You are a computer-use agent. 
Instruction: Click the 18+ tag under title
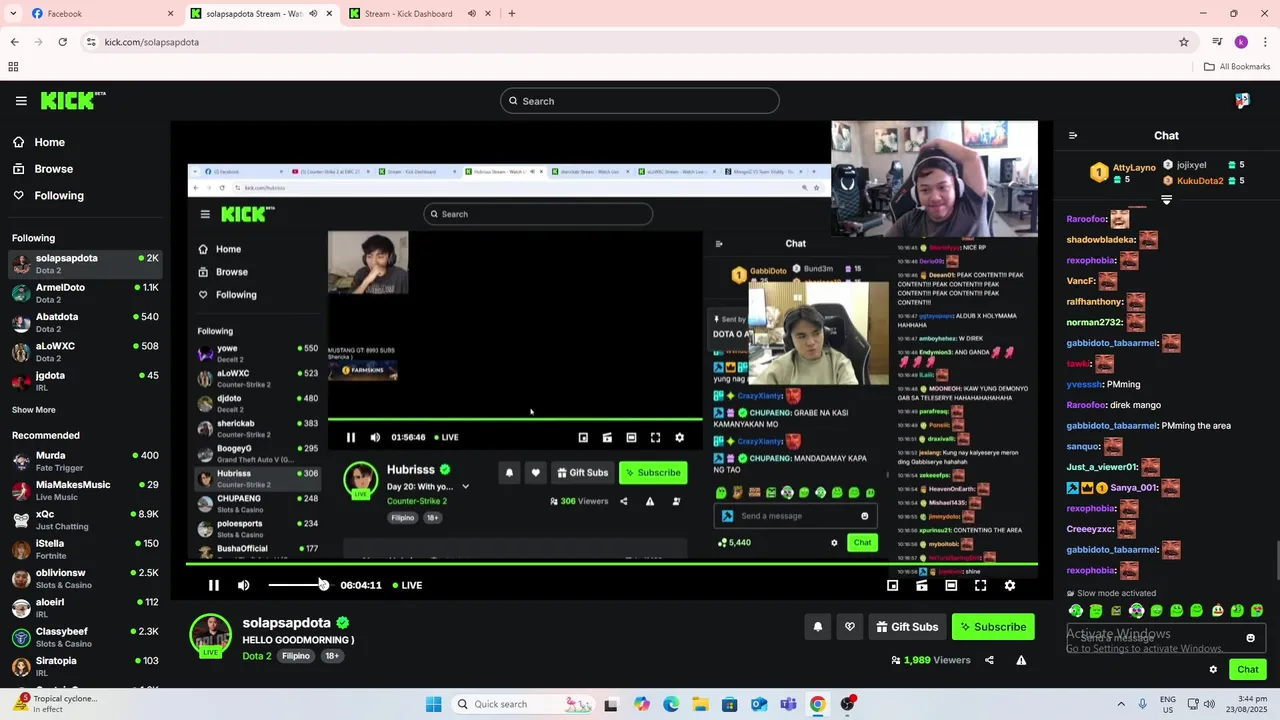pyautogui.click(x=332, y=656)
